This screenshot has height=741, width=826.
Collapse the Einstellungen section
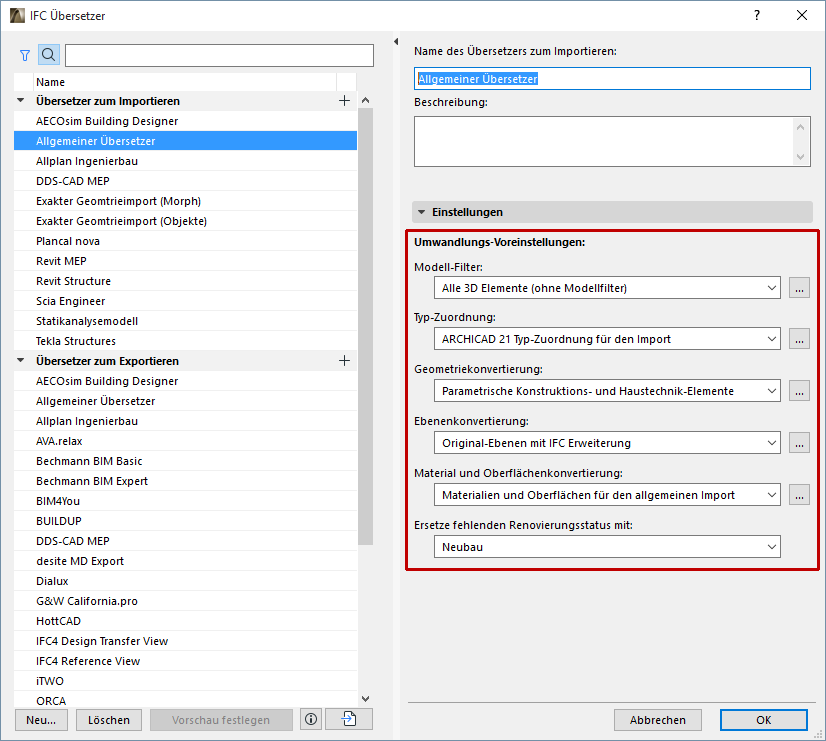point(421,212)
